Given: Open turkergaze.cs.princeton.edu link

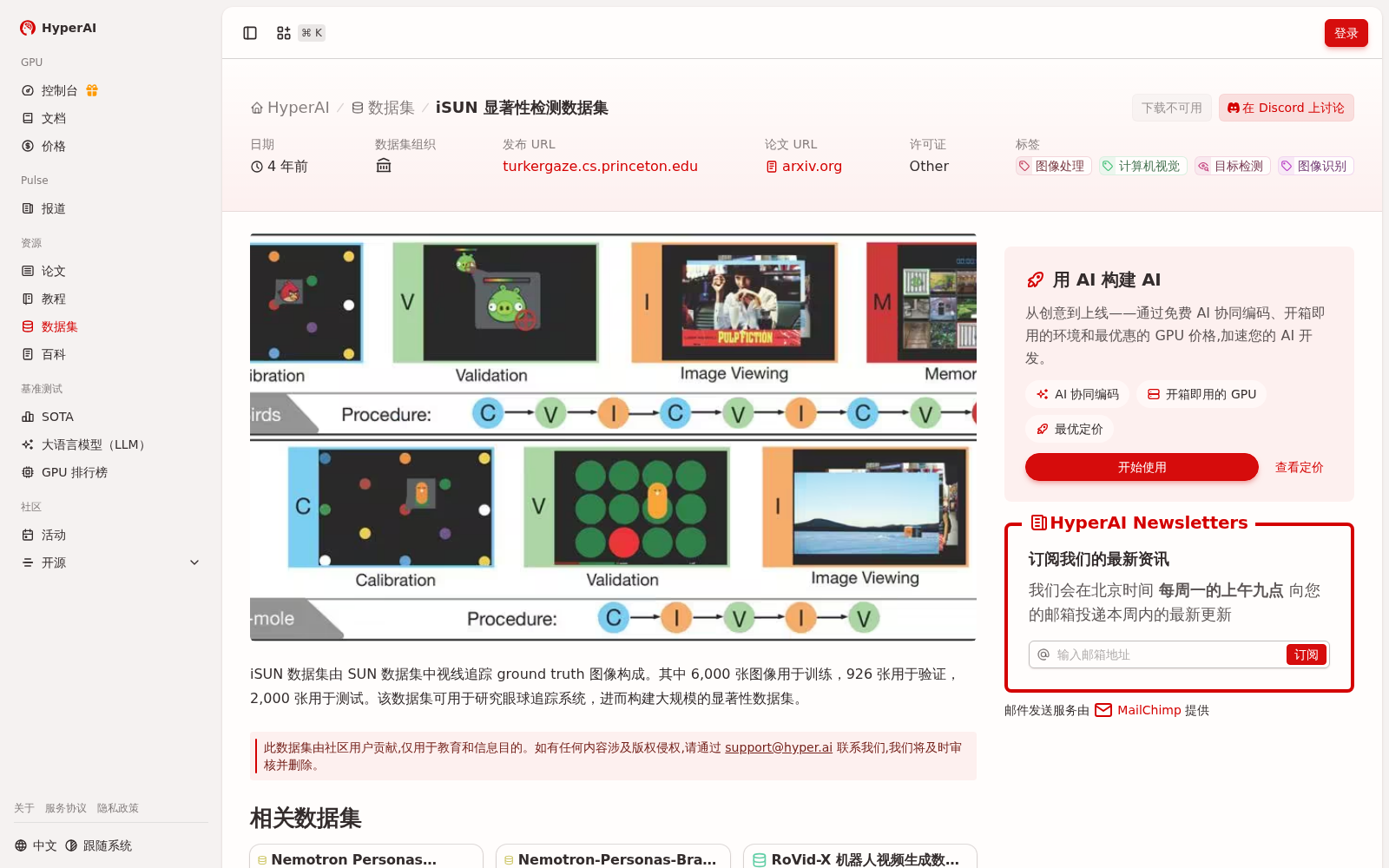Looking at the screenshot, I should (600, 166).
